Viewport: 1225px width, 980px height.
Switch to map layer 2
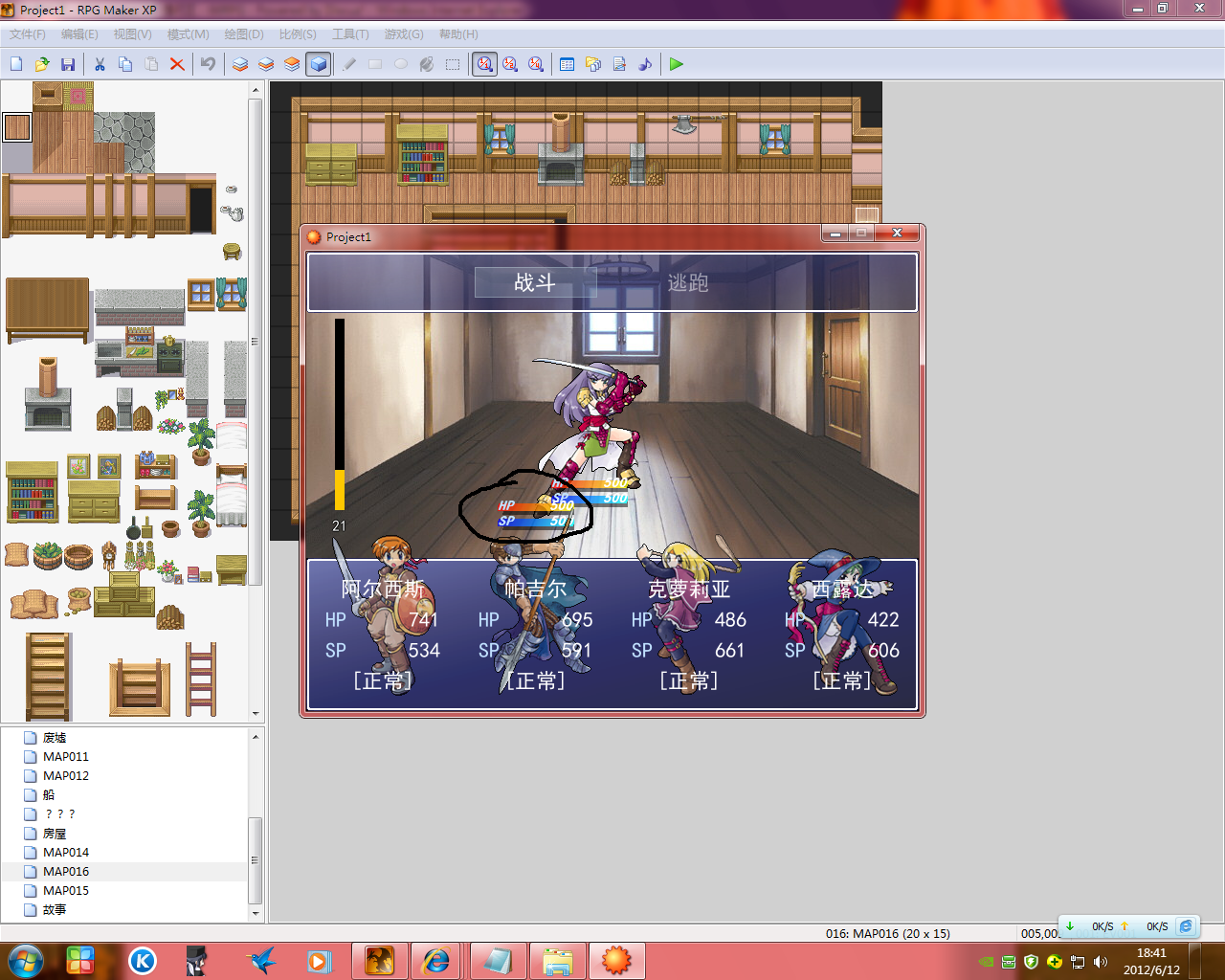point(266,64)
